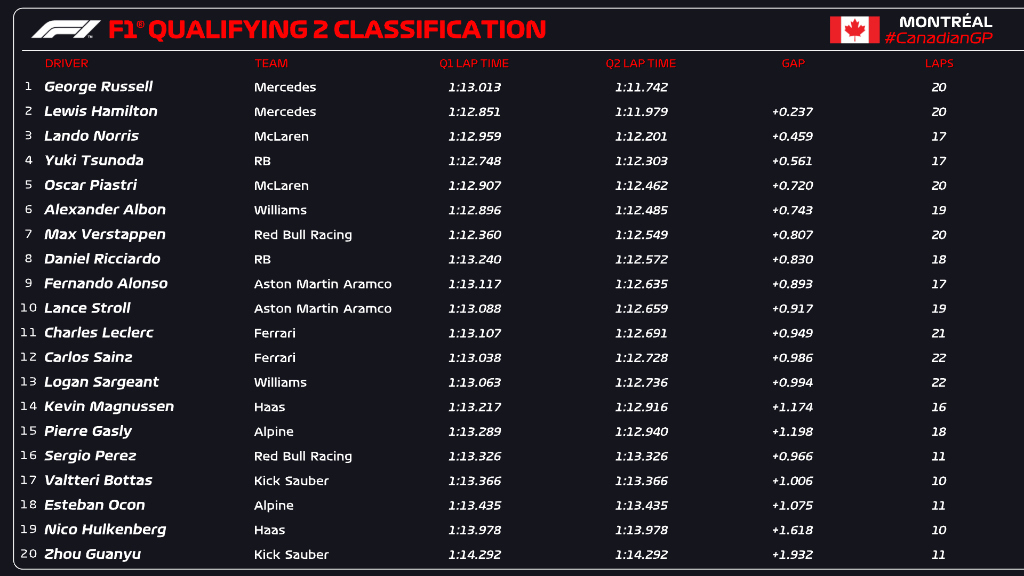Select driver George Russell
The width and height of the screenshot is (1024, 576).
98,87
